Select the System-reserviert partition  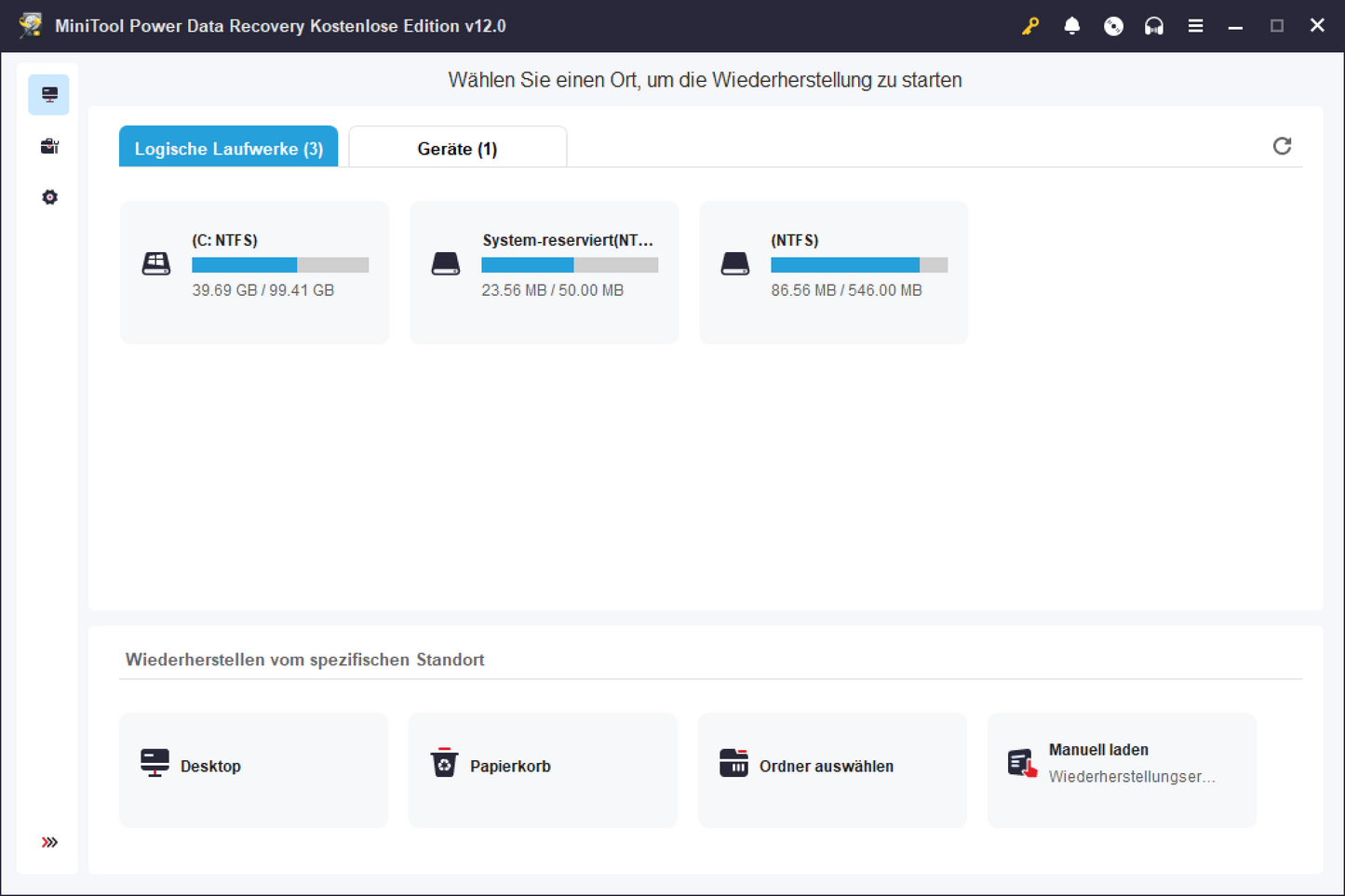pyautogui.click(x=544, y=272)
